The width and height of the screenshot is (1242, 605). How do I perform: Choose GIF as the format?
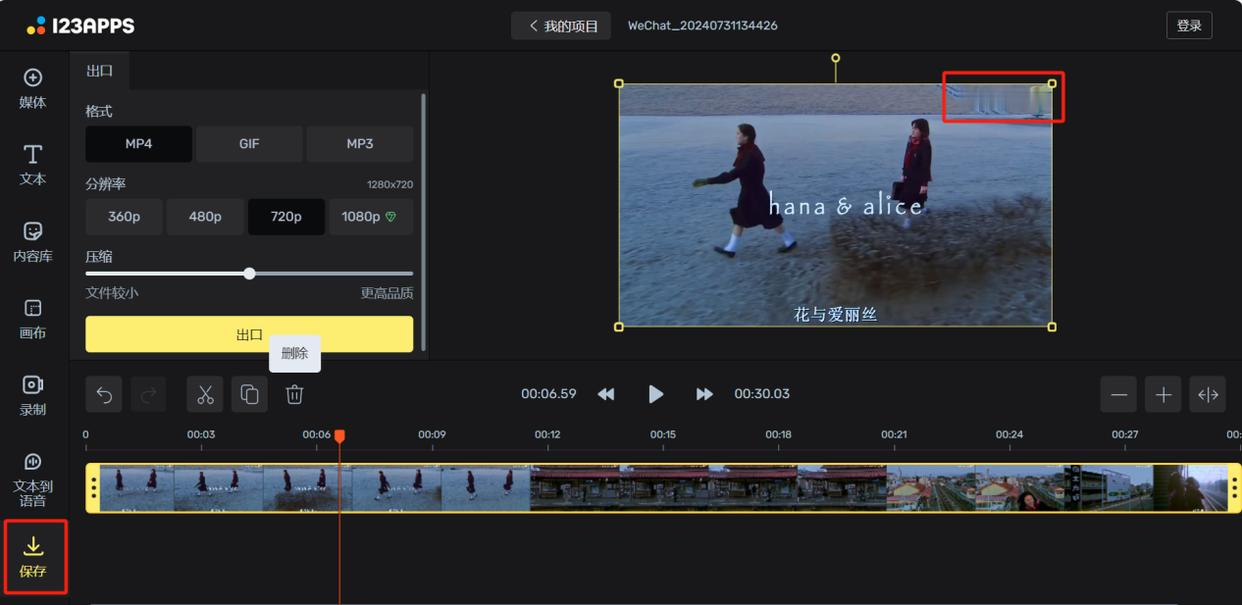(249, 144)
